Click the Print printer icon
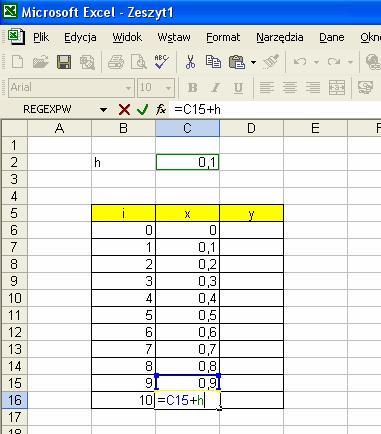Viewport: 381px width, 434px height. (x=116, y=62)
